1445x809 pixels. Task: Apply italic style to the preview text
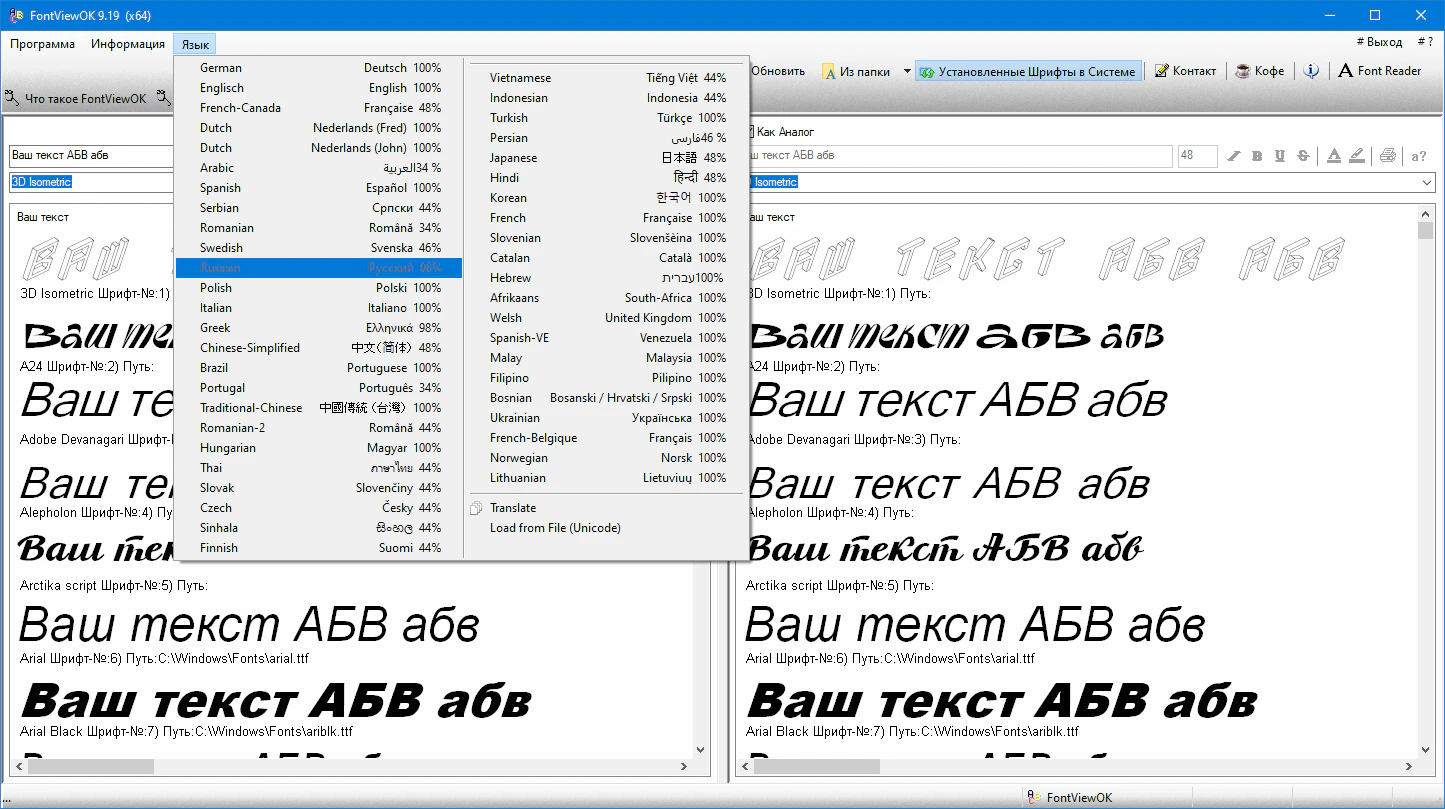(1234, 156)
